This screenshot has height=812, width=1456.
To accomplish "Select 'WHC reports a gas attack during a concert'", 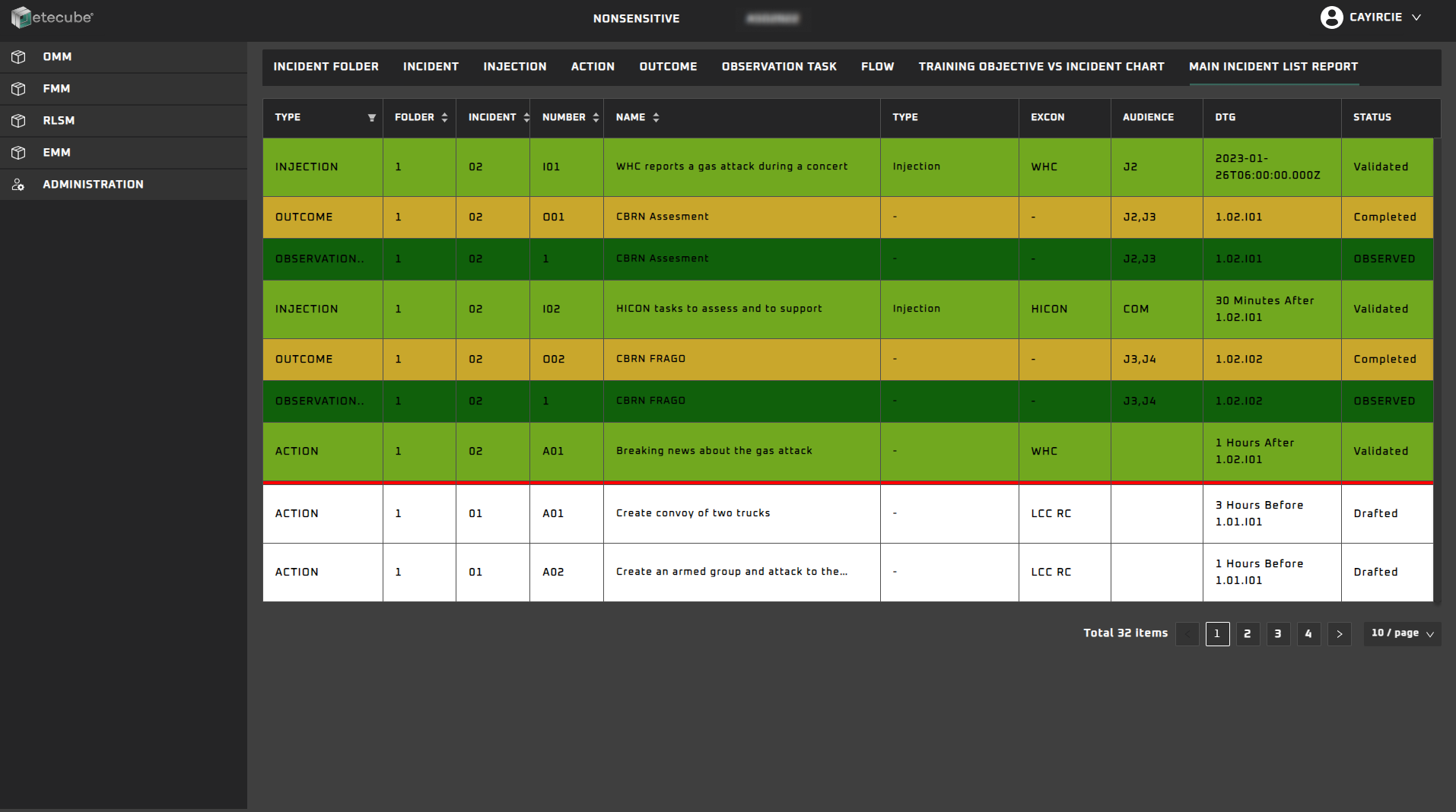I will tap(732, 167).
